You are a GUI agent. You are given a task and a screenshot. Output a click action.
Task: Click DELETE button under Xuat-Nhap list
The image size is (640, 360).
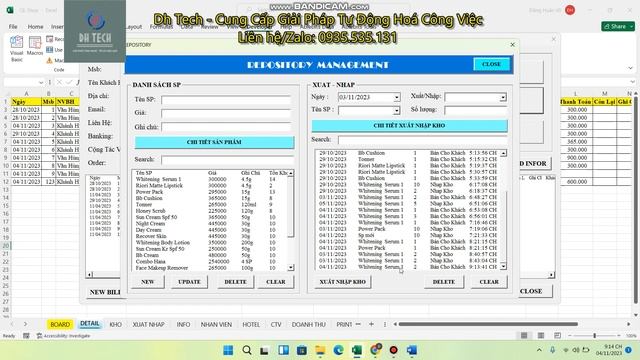[x=444, y=282]
